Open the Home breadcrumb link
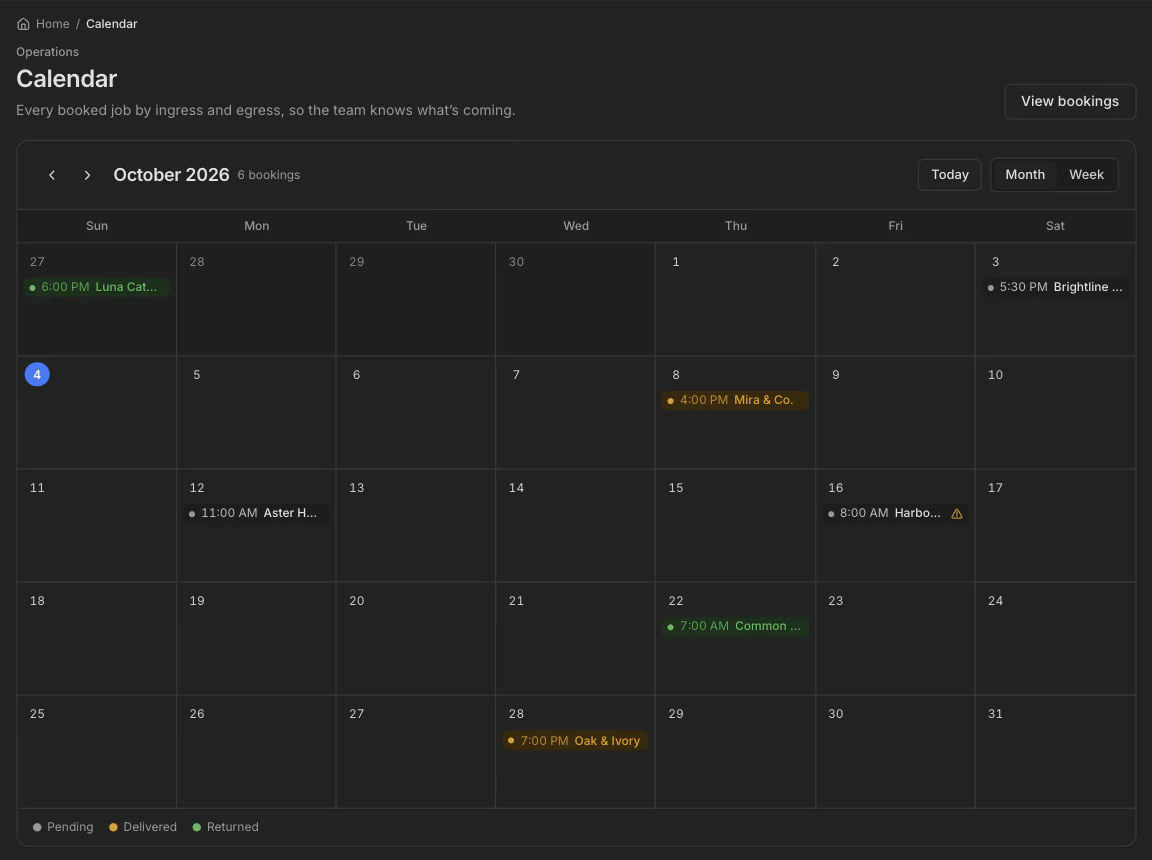 click(x=53, y=24)
